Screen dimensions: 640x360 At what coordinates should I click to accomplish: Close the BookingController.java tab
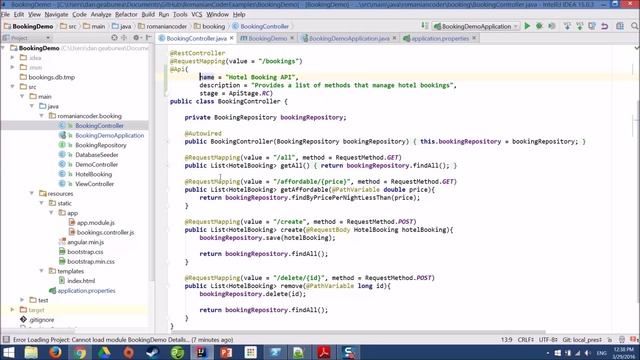232,38
